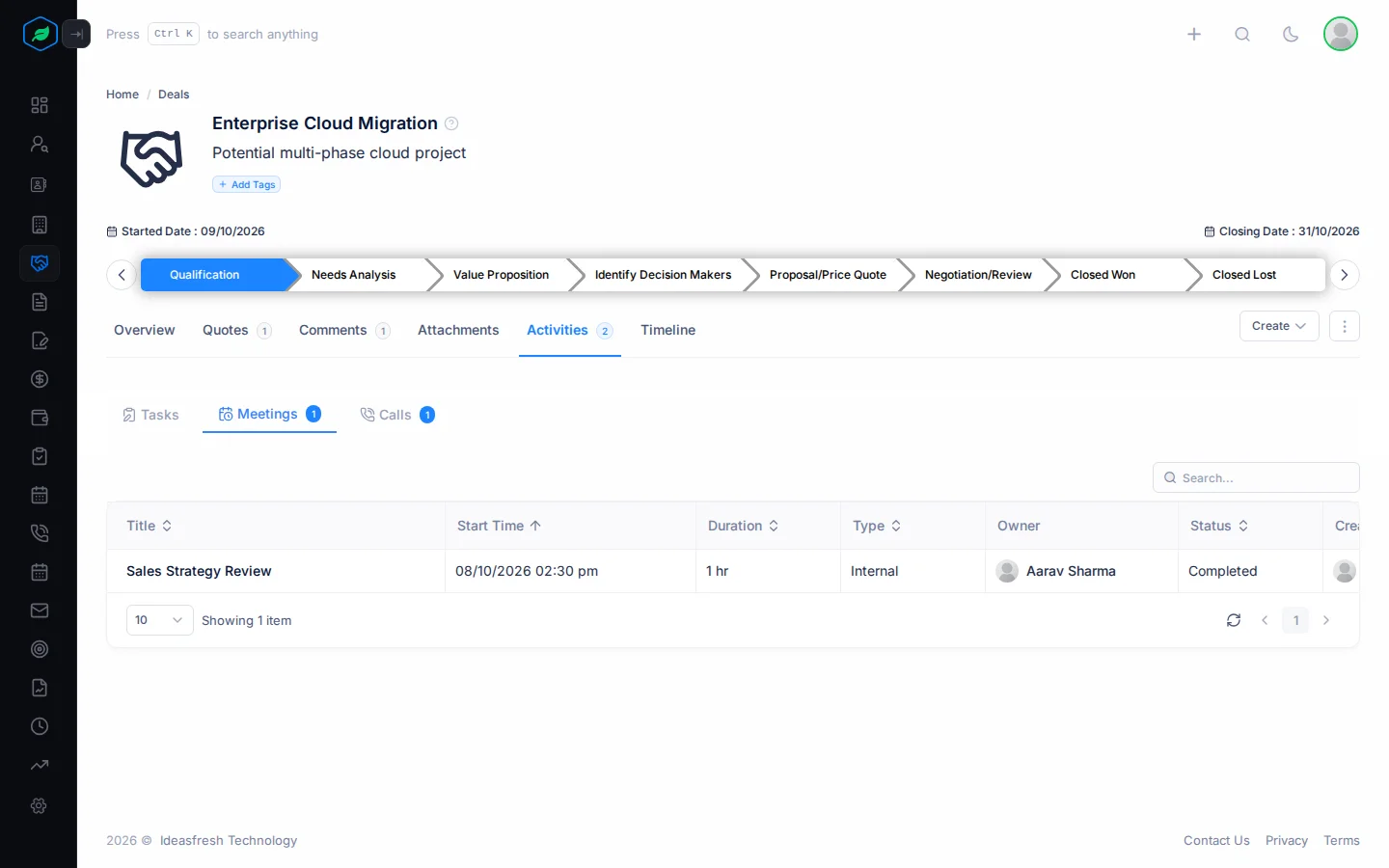This screenshot has width=1389, height=868.
Task: Click the meetings Search input field
Action: [1256, 477]
